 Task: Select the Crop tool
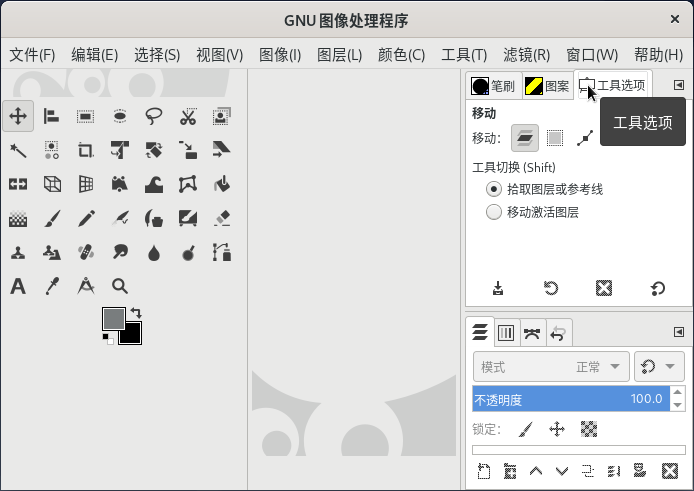click(x=85, y=150)
